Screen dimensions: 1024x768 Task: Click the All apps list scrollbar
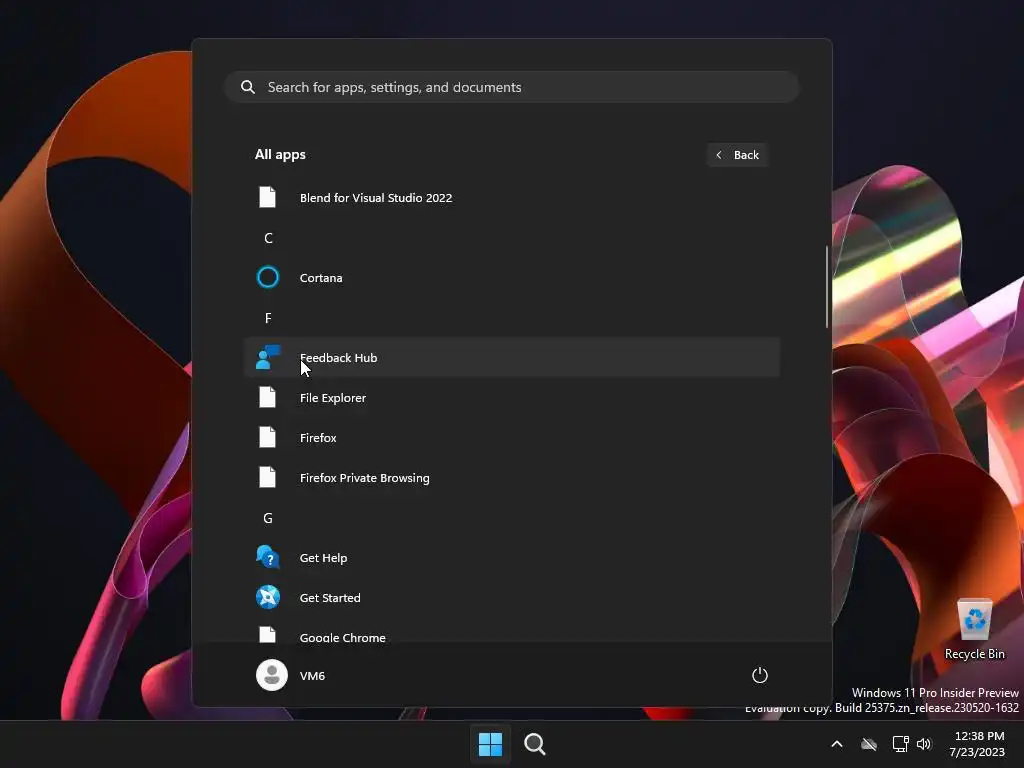pos(827,287)
